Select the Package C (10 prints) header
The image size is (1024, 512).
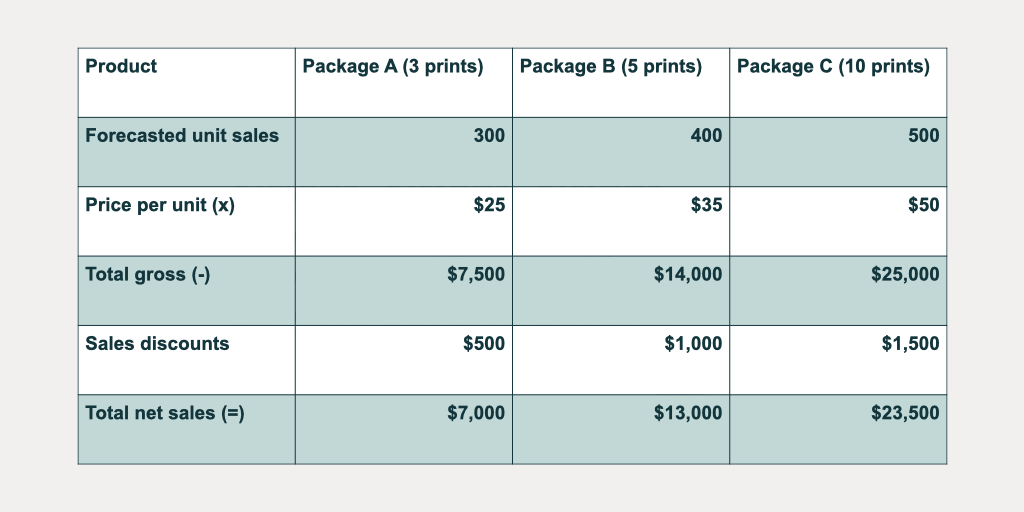click(833, 67)
